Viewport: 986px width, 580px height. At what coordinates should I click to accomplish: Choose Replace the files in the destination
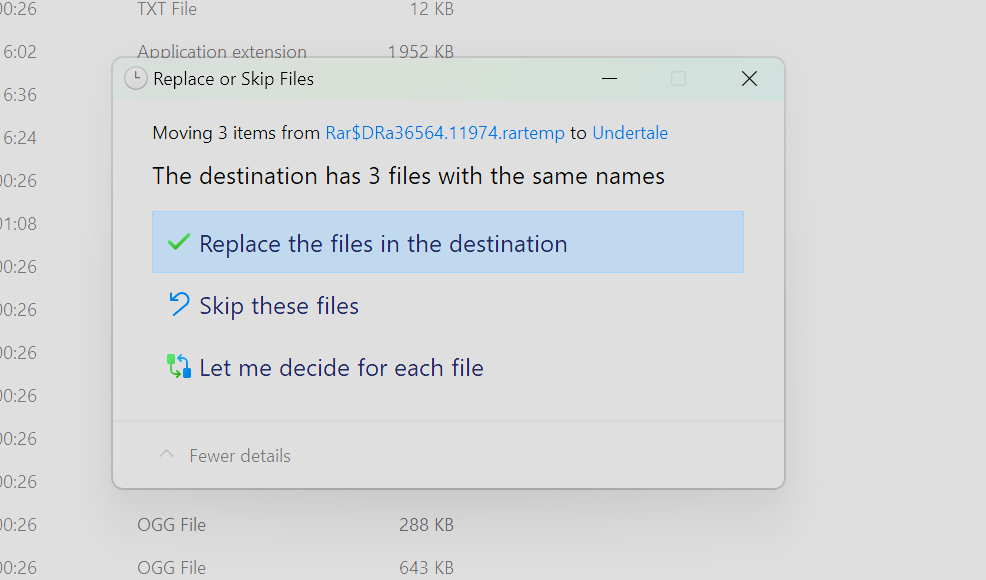tap(383, 243)
